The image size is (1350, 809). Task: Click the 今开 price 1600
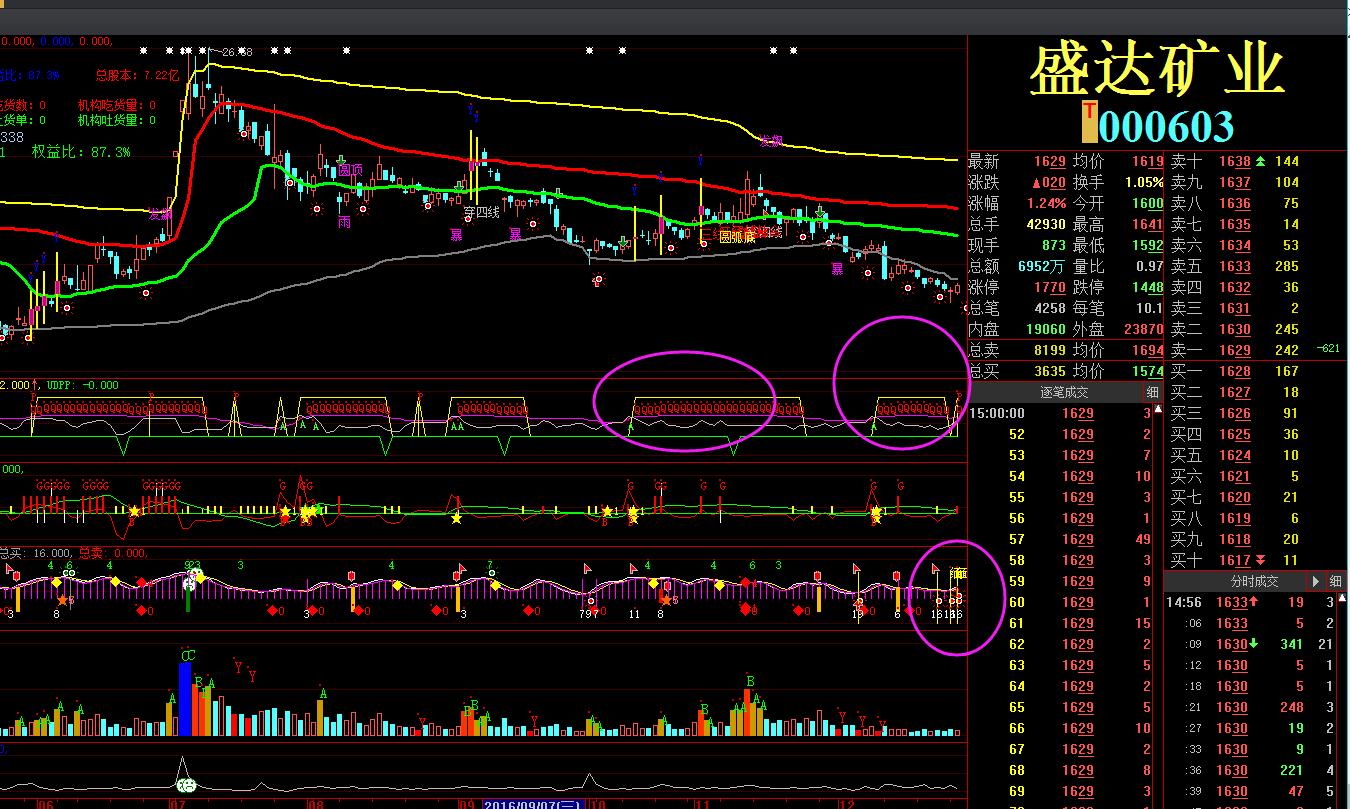click(1147, 203)
